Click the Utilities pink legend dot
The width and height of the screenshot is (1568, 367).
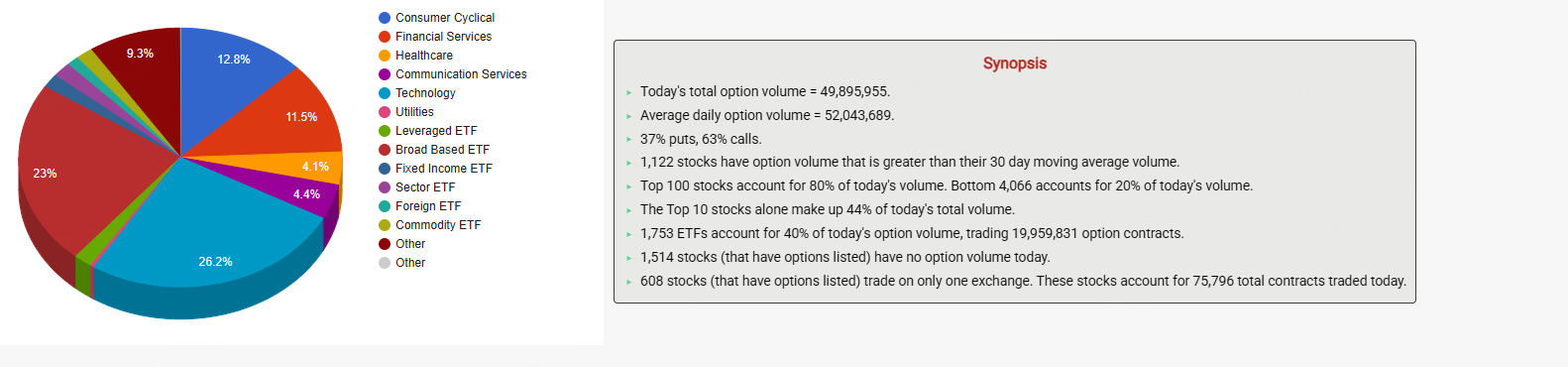(385, 112)
